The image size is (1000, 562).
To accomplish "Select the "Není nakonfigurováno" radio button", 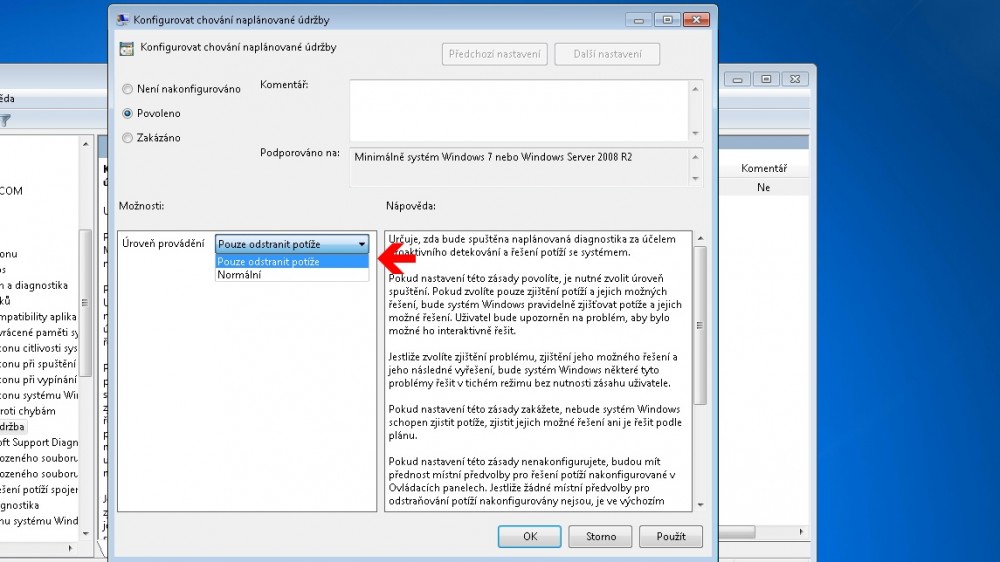I will (x=127, y=89).
